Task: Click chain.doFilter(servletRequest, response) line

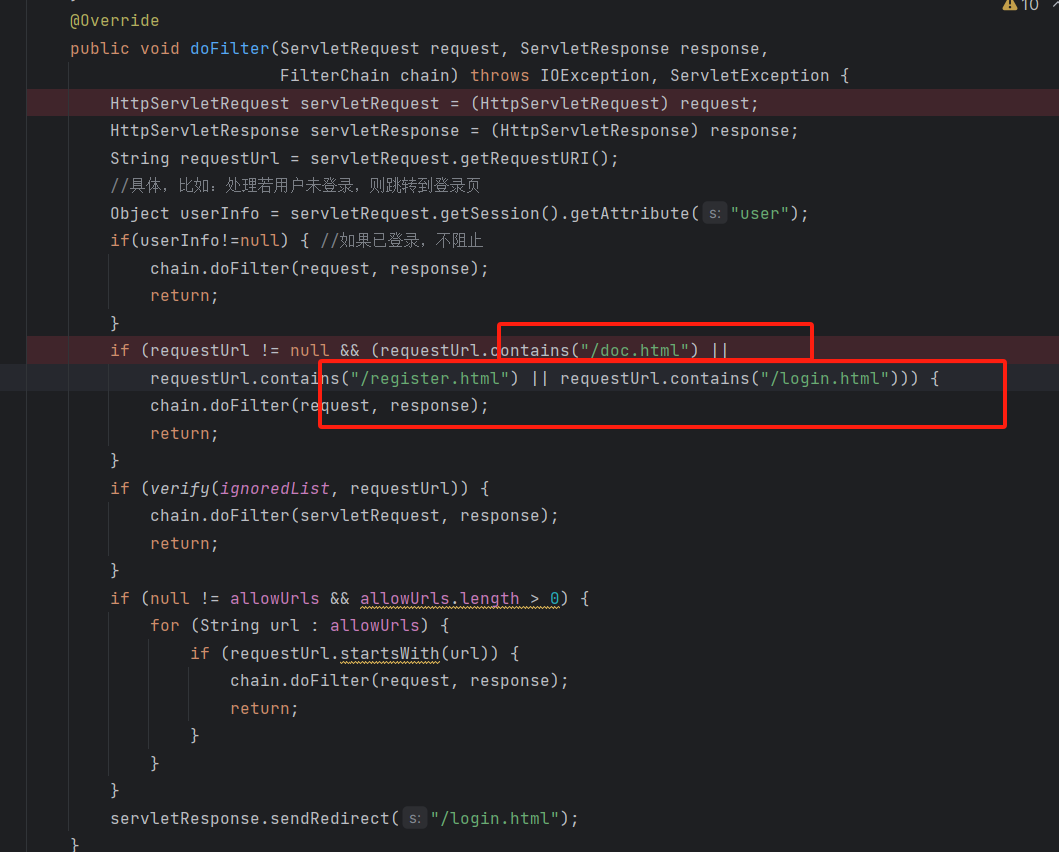Action: click(355, 516)
